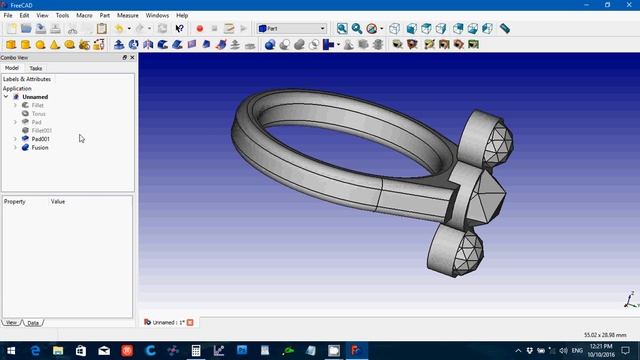The width and height of the screenshot is (640, 360).
Task: Collapse the Unnamed document tree node
Action: pyautogui.click(x=6, y=97)
